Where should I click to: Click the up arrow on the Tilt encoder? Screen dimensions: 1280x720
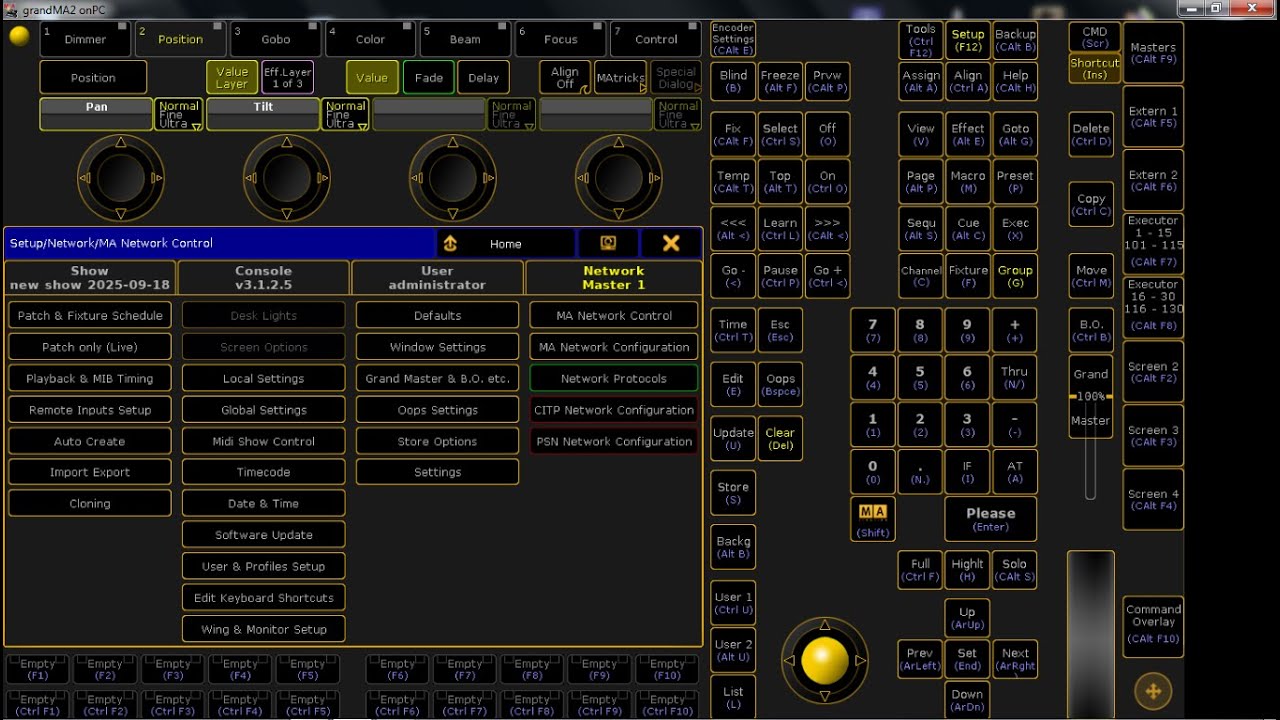point(287,143)
